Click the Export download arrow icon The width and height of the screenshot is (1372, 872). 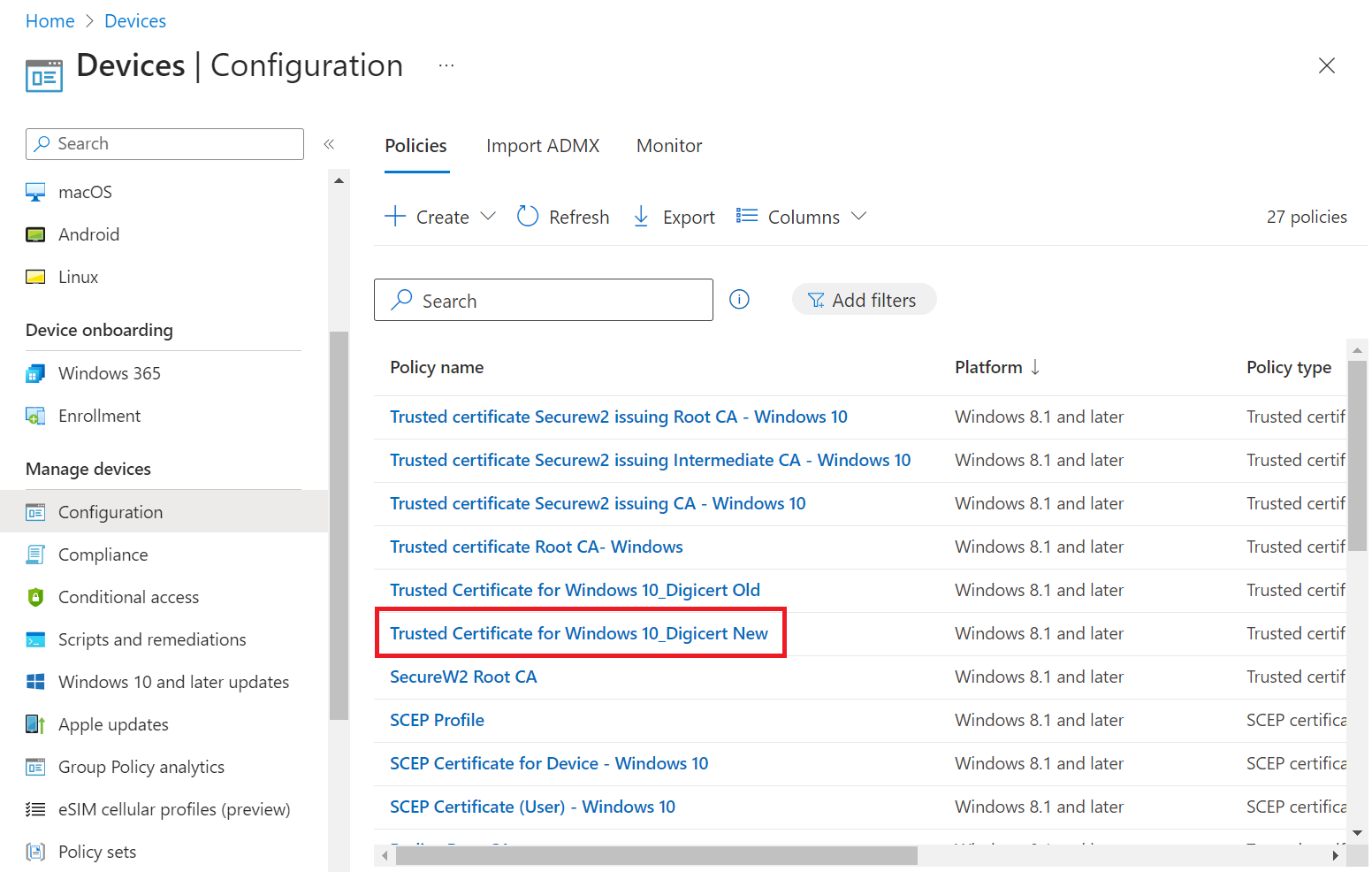(642, 217)
